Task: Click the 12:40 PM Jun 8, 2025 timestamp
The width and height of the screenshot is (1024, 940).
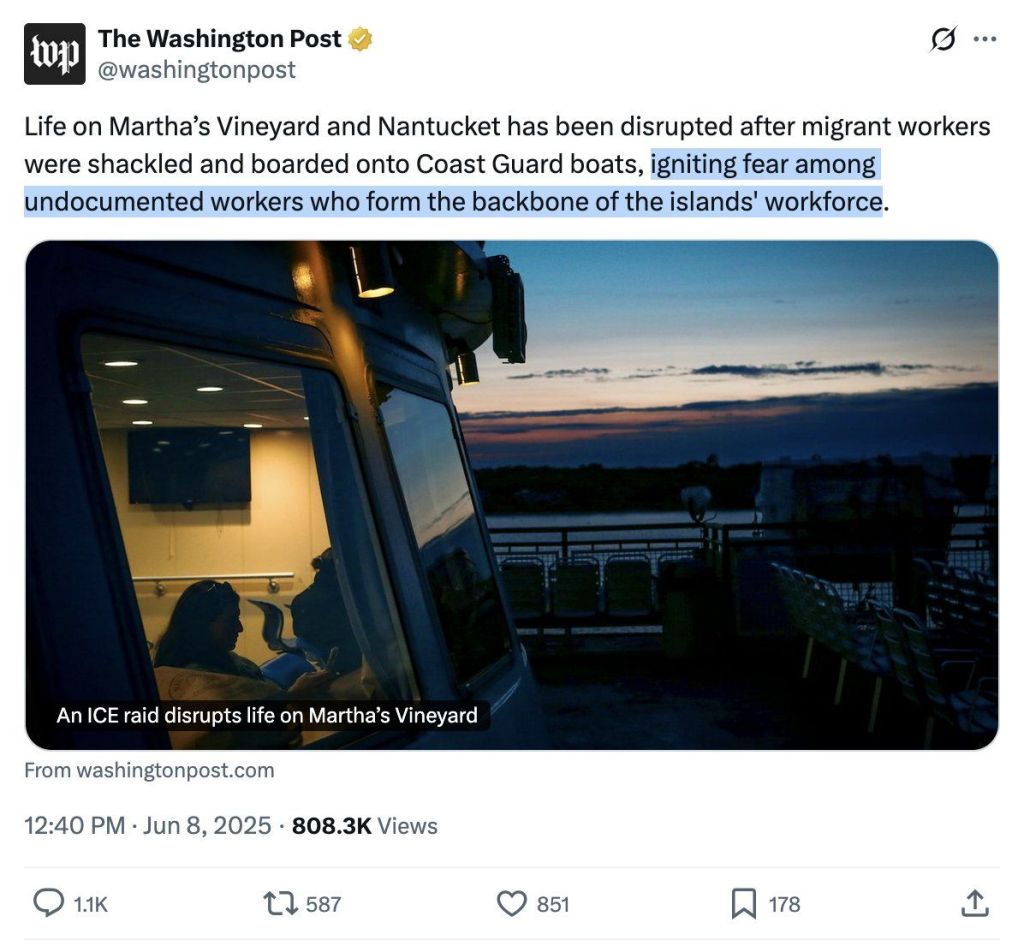Action: point(147,825)
